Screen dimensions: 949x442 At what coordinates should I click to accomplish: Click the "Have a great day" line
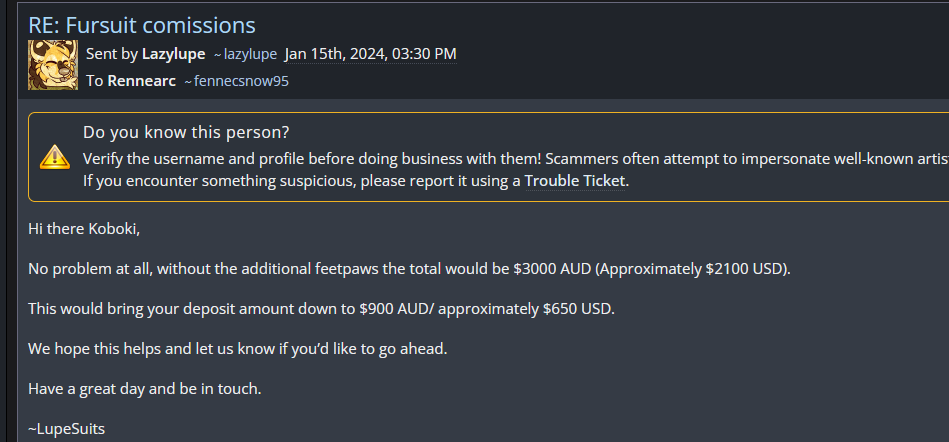pyautogui.click(x=144, y=389)
